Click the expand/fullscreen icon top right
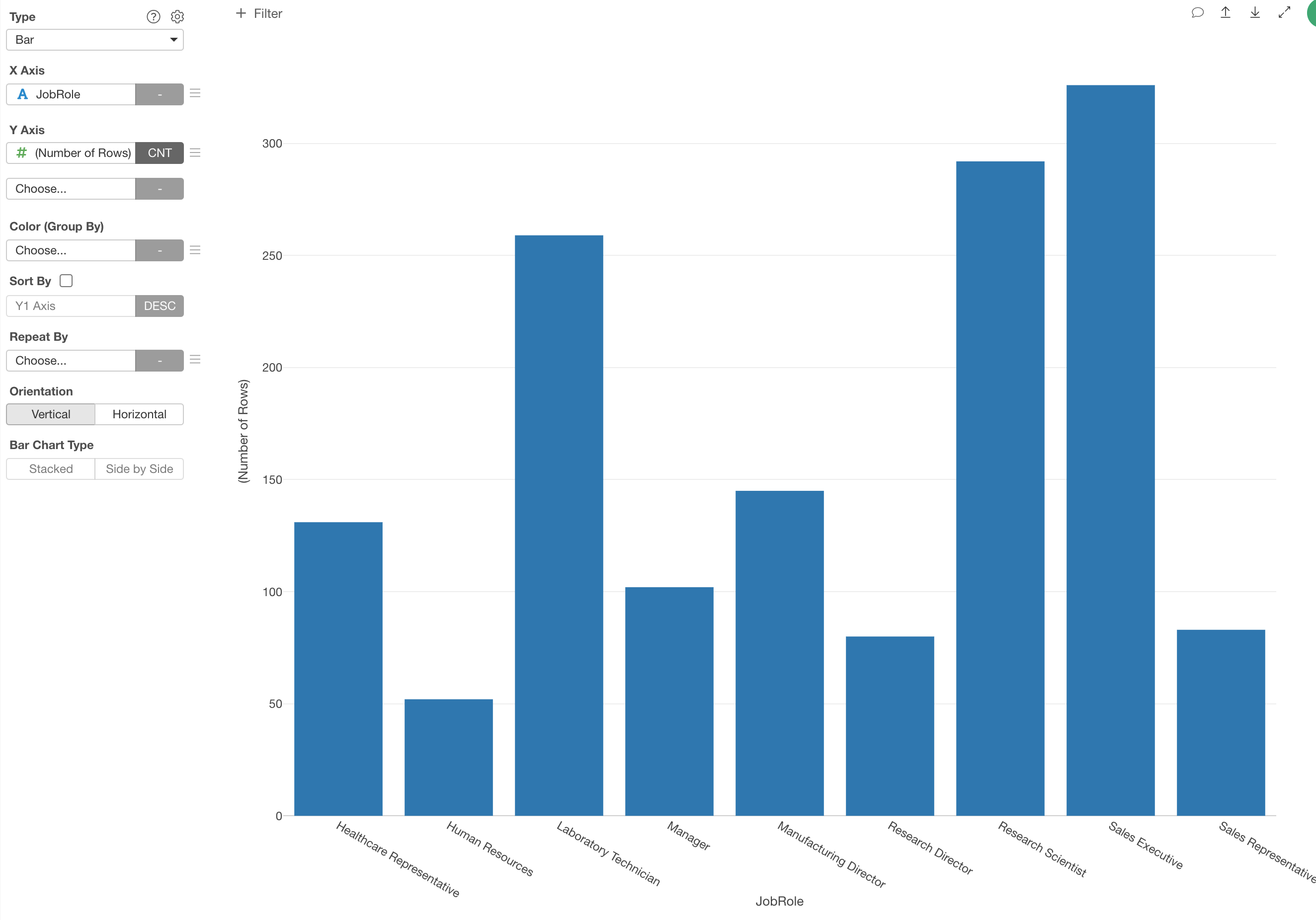 click(x=1284, y=14)
